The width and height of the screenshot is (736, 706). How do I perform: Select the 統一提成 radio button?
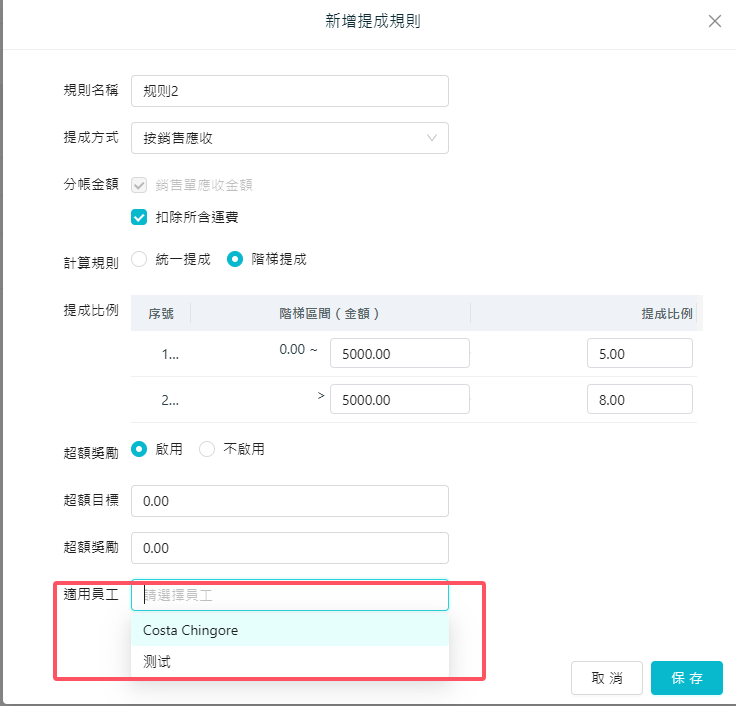[139, 259]
